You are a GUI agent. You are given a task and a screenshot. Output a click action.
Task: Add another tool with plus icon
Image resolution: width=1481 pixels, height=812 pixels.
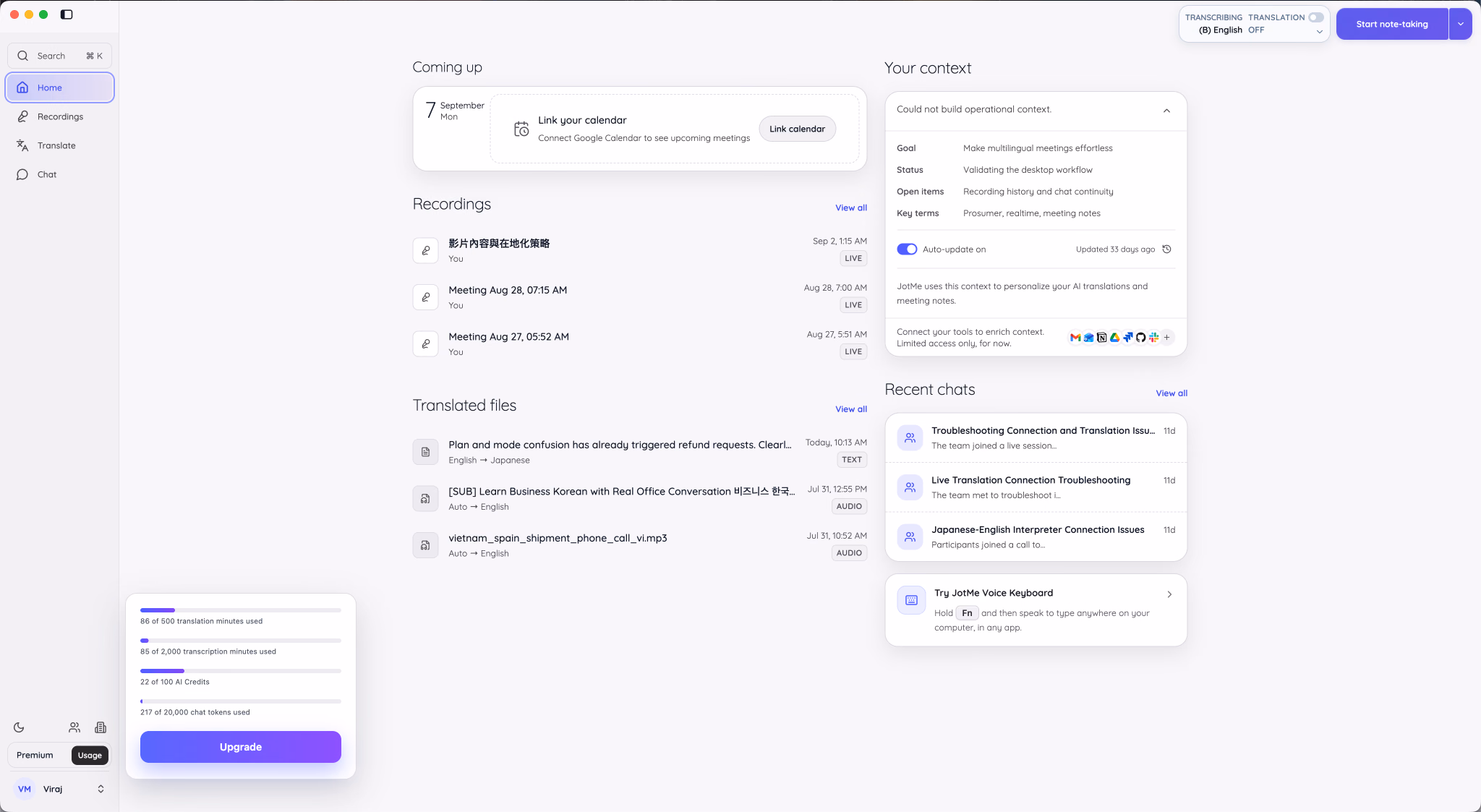(1166, 338)
